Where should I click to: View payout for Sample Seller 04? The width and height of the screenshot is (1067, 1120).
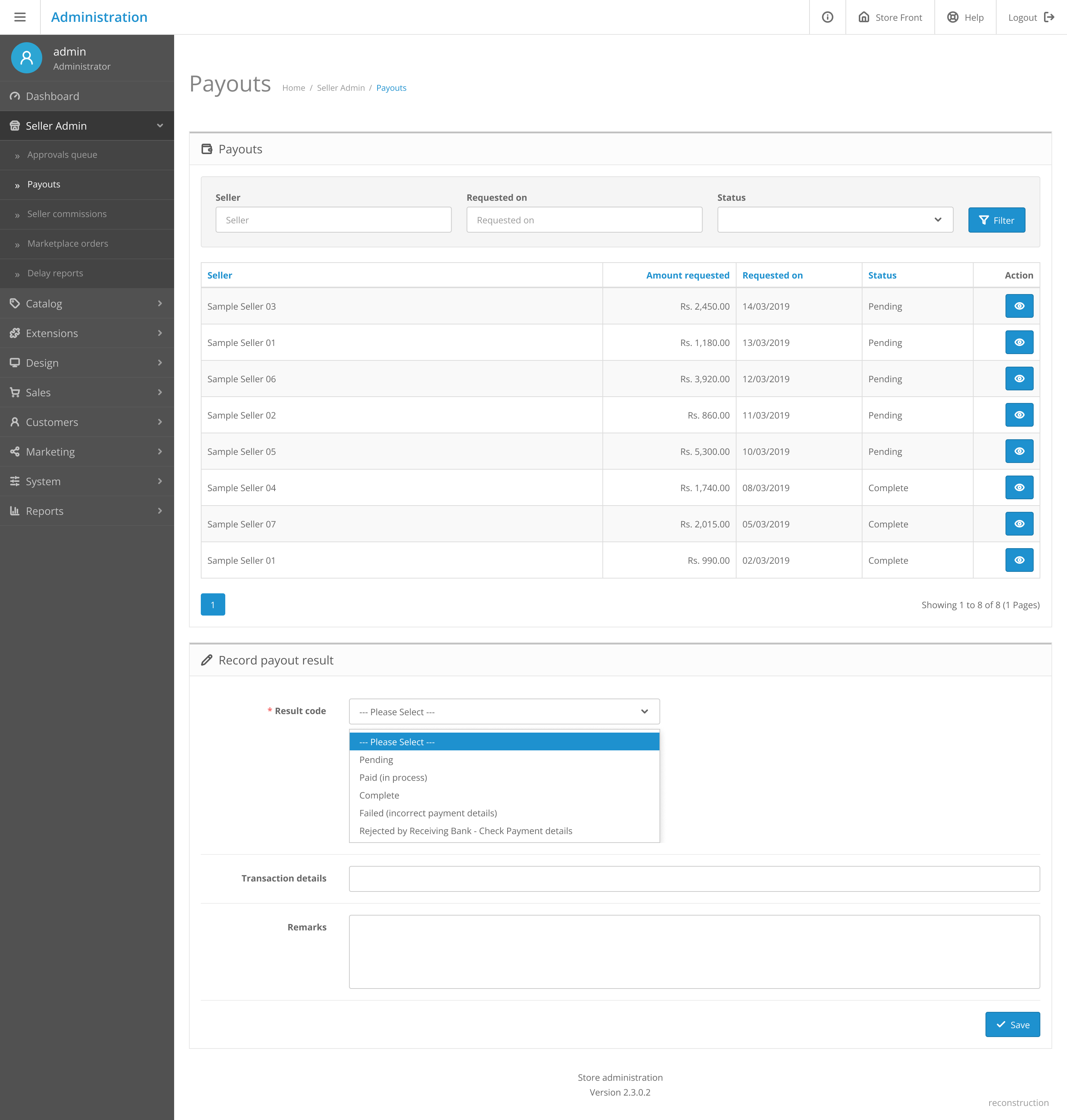1019,488
